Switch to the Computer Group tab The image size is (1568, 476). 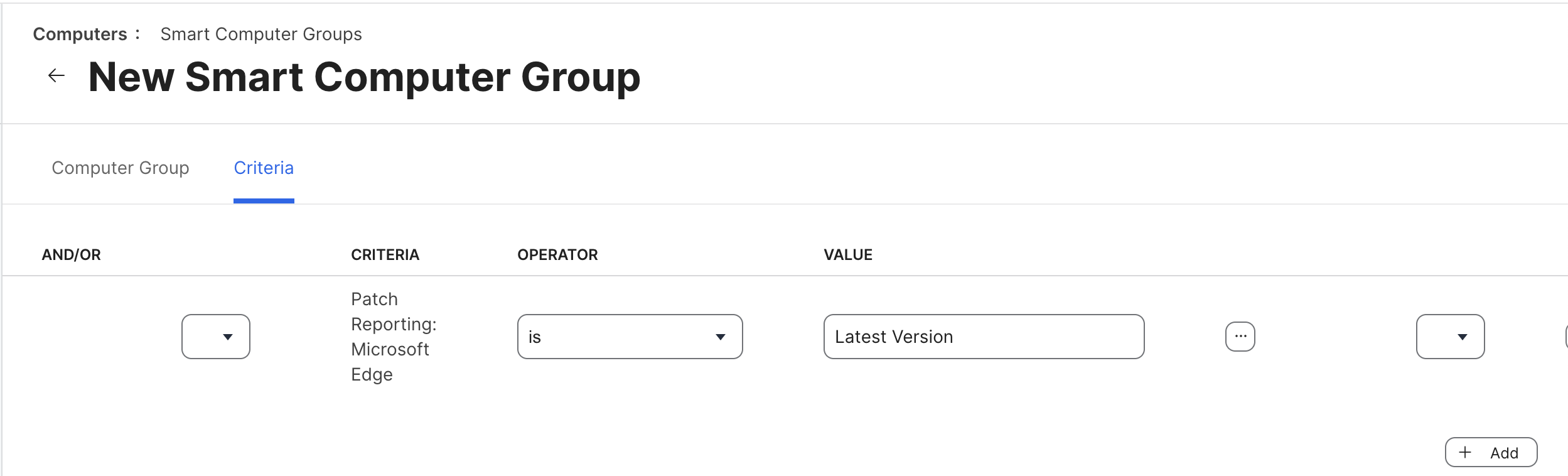coord(121,168)
